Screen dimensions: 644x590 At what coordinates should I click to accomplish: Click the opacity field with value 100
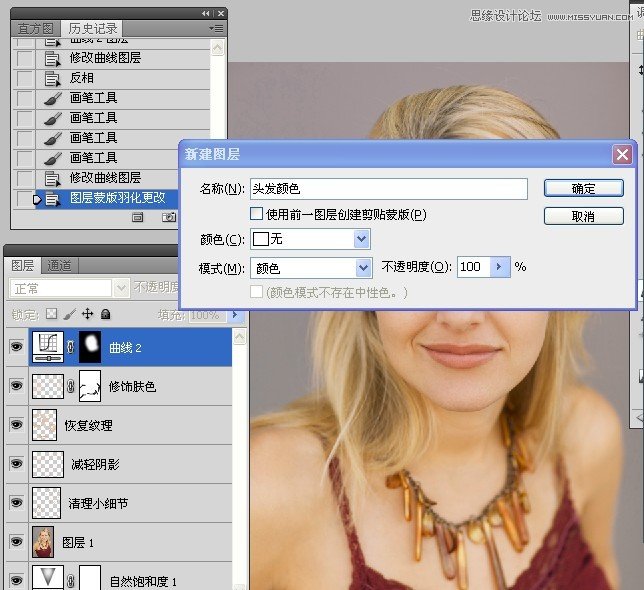click(474, 267)
